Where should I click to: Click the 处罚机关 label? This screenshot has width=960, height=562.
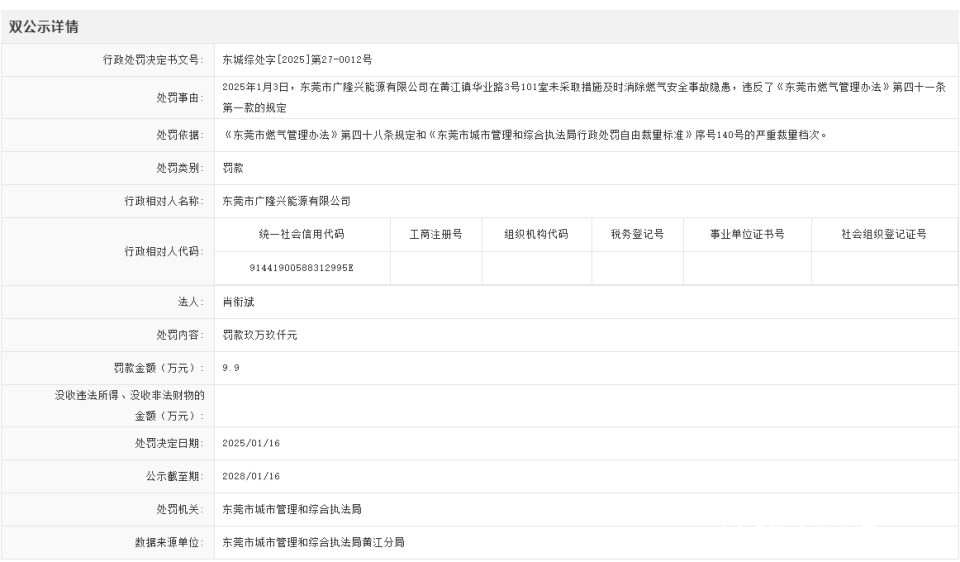coord(180,510)
